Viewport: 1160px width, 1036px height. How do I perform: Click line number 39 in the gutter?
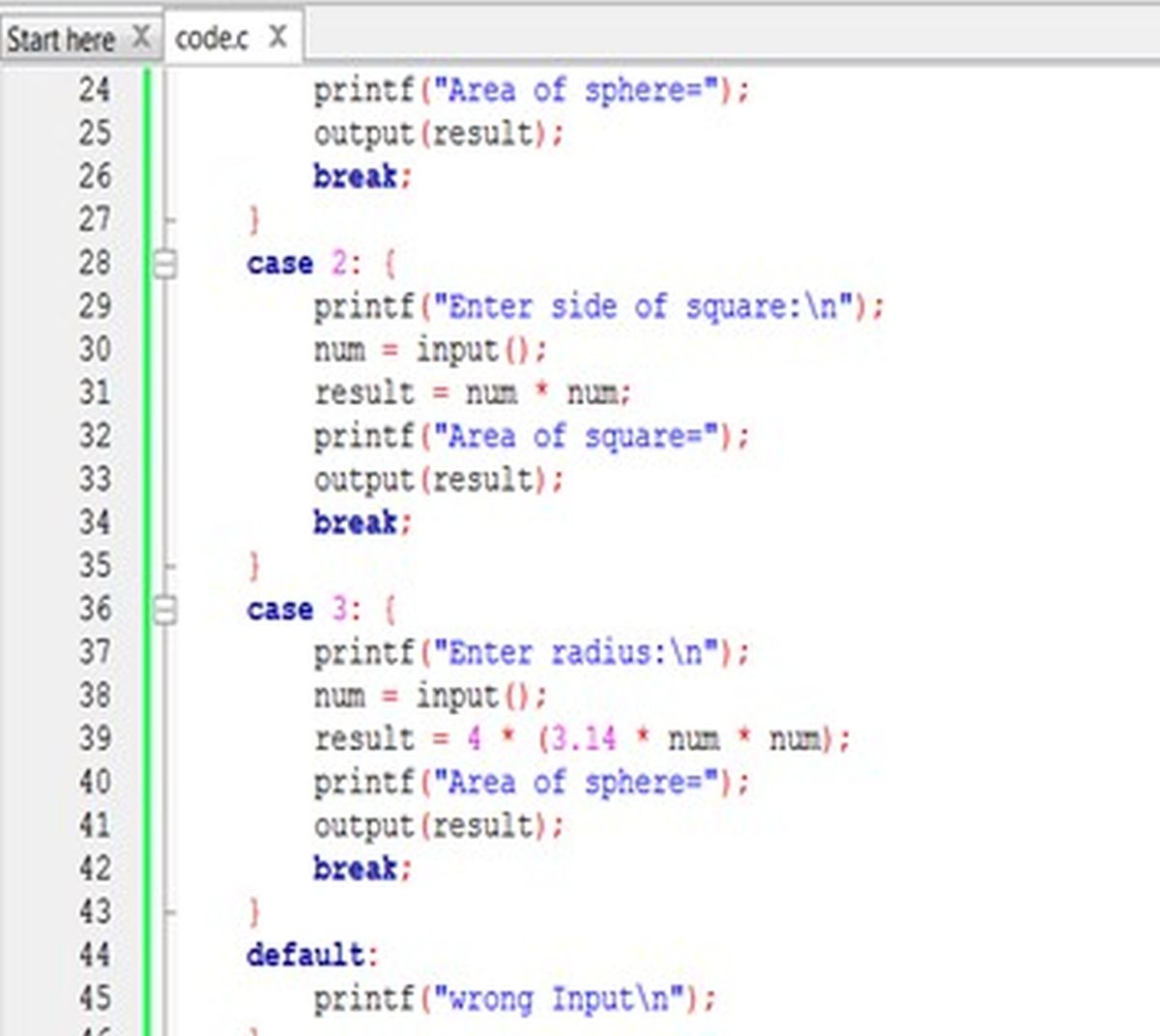95,738
